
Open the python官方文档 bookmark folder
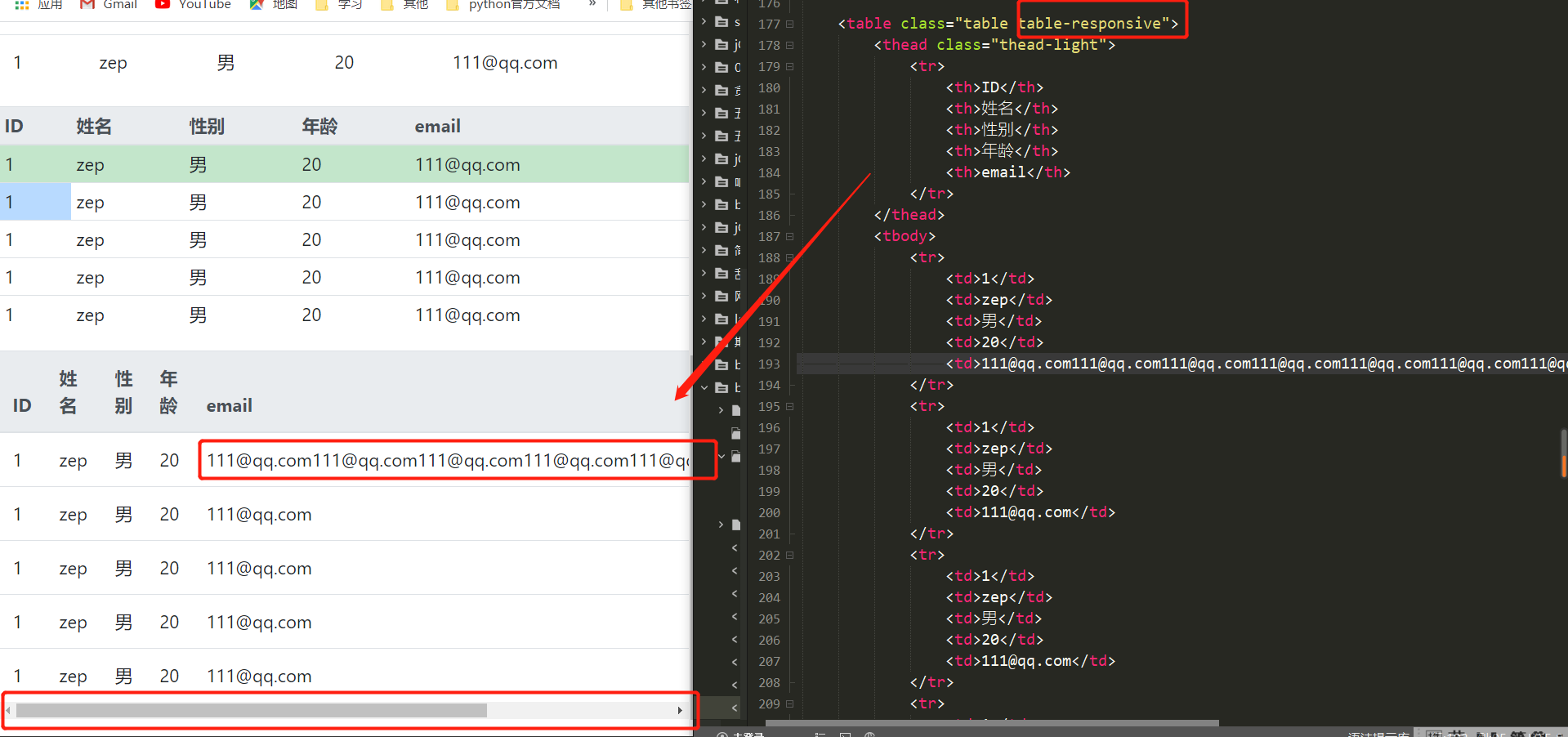point(503,4)
